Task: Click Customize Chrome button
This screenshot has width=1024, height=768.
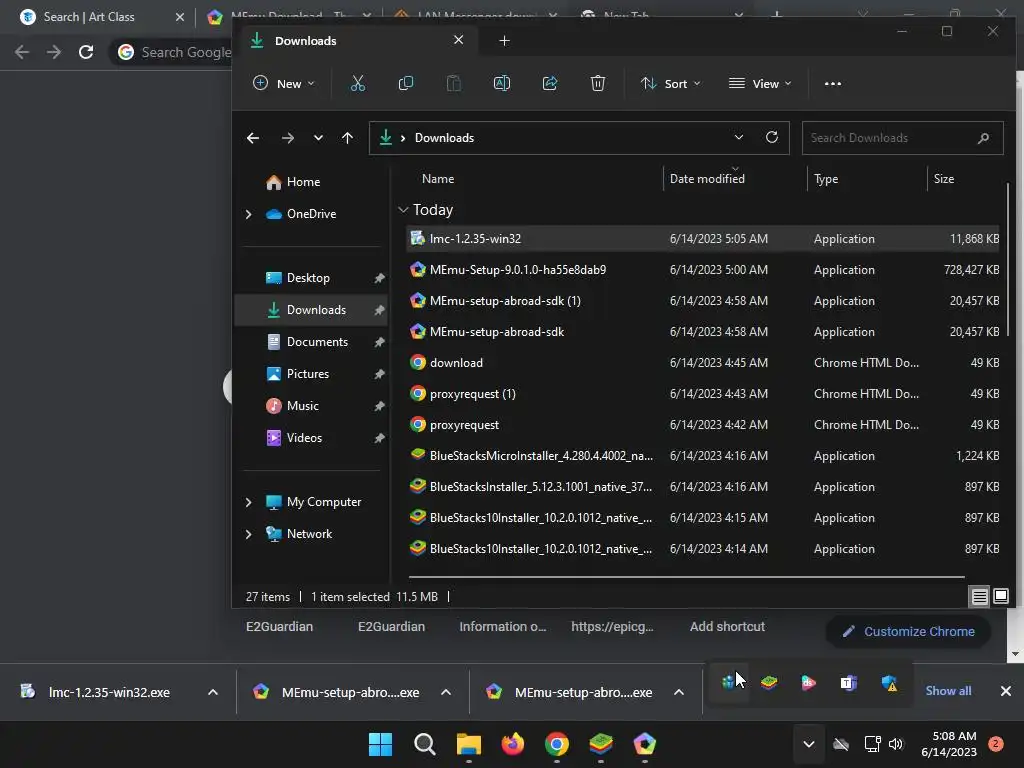Action: pos(908,632)
